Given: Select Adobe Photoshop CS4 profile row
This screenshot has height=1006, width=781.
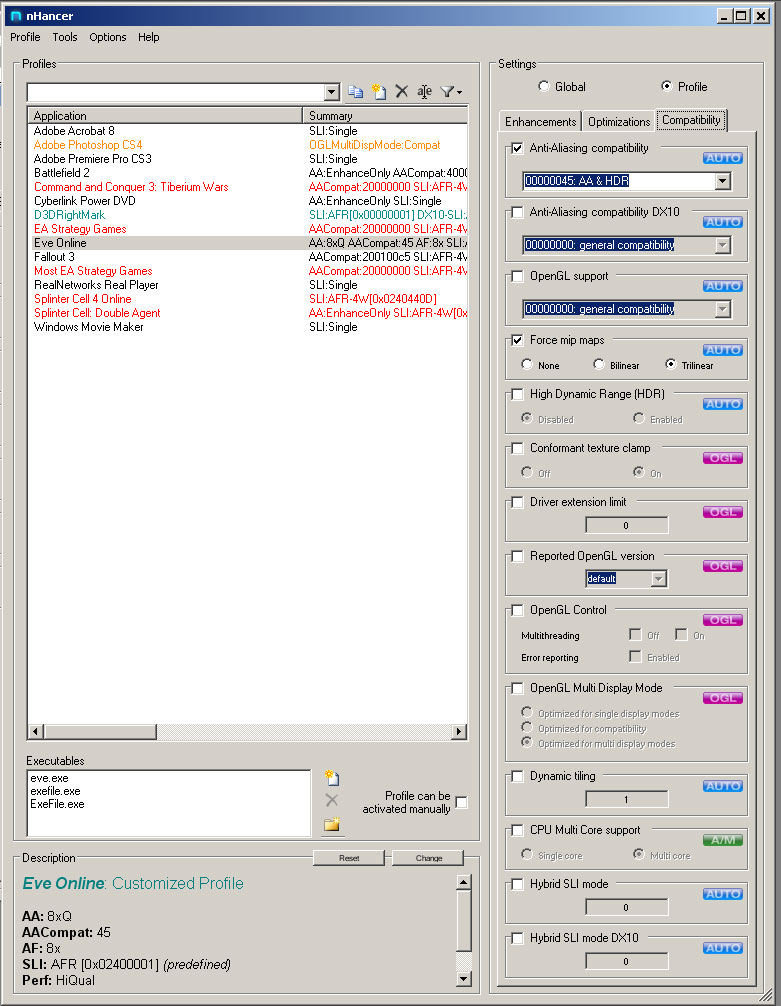Looking at the screenshot, I should [248, 145].
